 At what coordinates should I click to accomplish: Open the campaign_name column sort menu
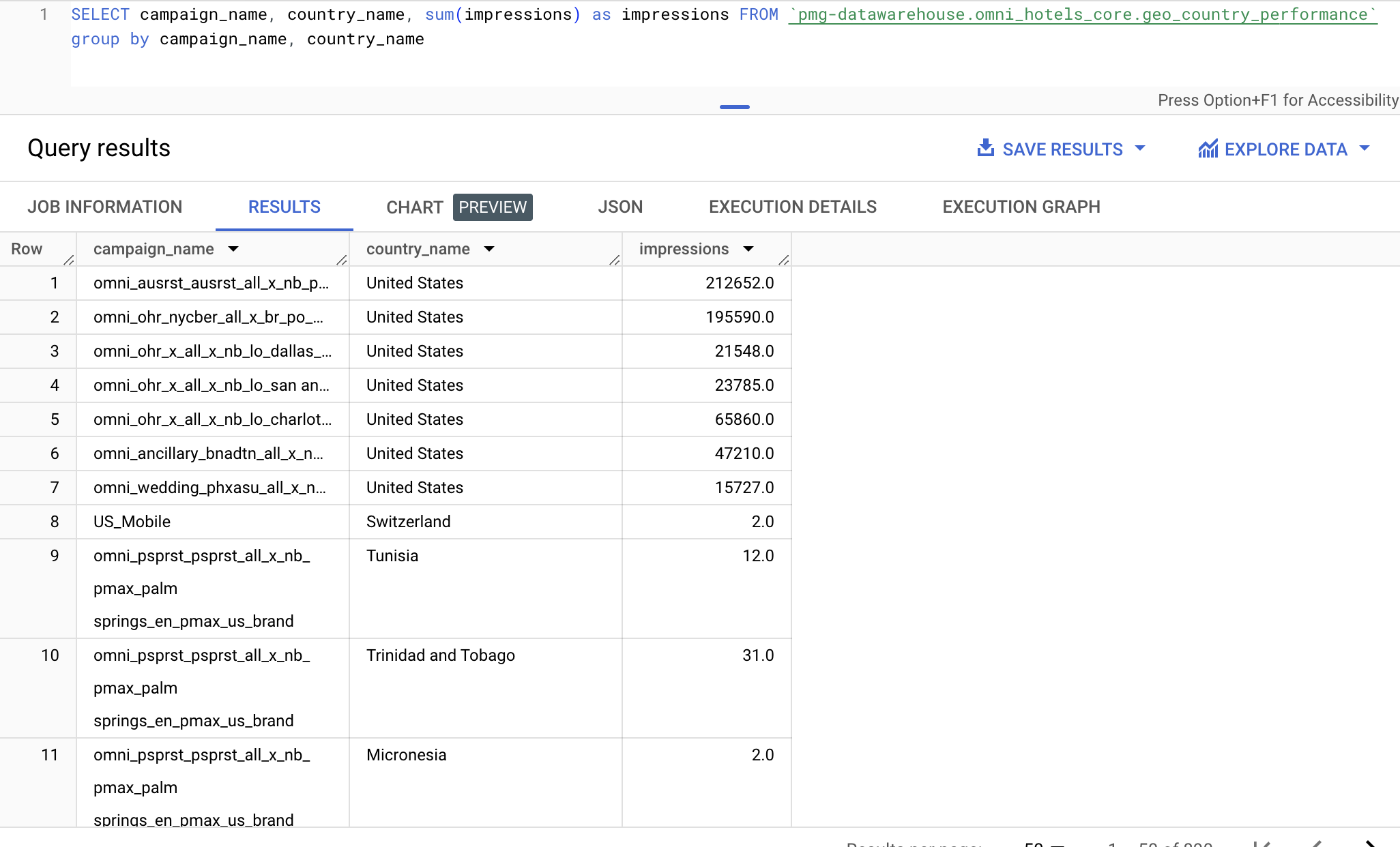pos(233,249)
